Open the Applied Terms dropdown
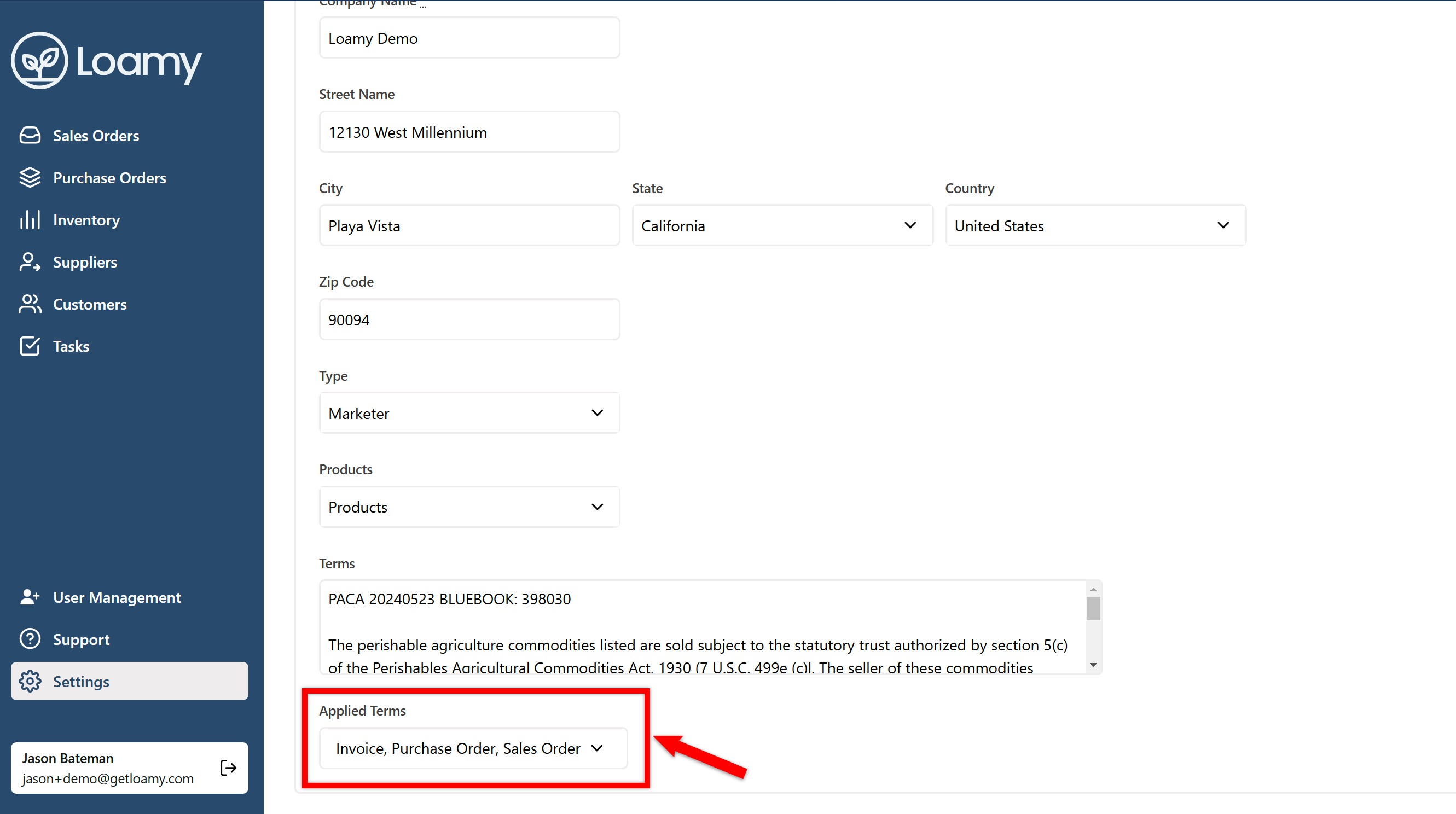 (473, 748)
